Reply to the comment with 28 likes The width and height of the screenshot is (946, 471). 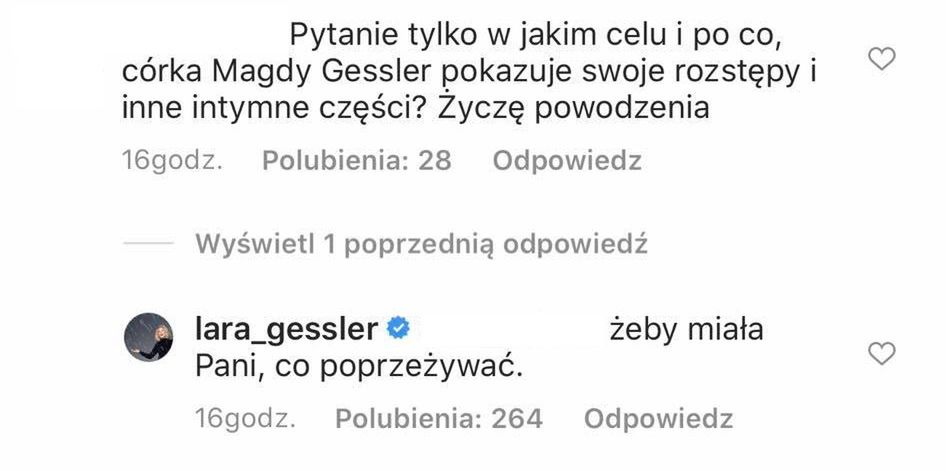(567, 161)
